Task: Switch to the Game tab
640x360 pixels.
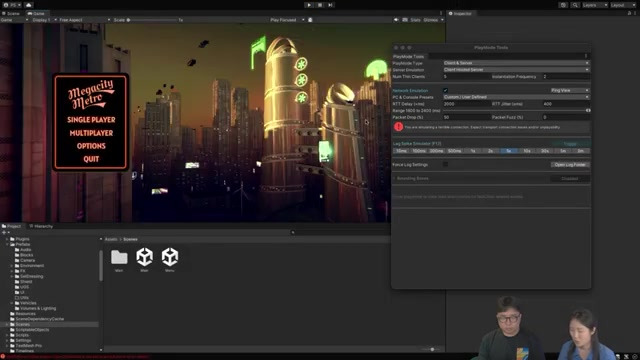Action: click(x=36, y=13)
